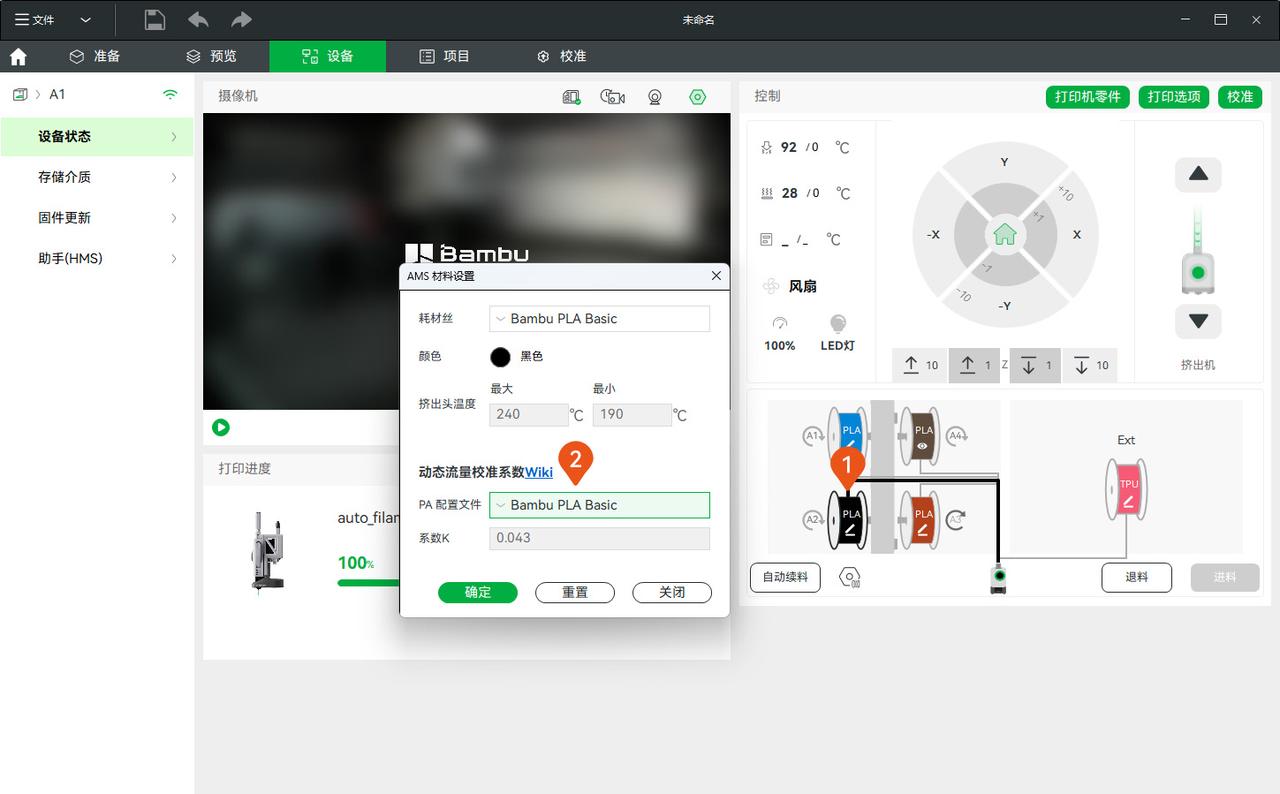Click the undo arrow icon
Screen dimensions: 1280x794
click(x=198, y=19)
